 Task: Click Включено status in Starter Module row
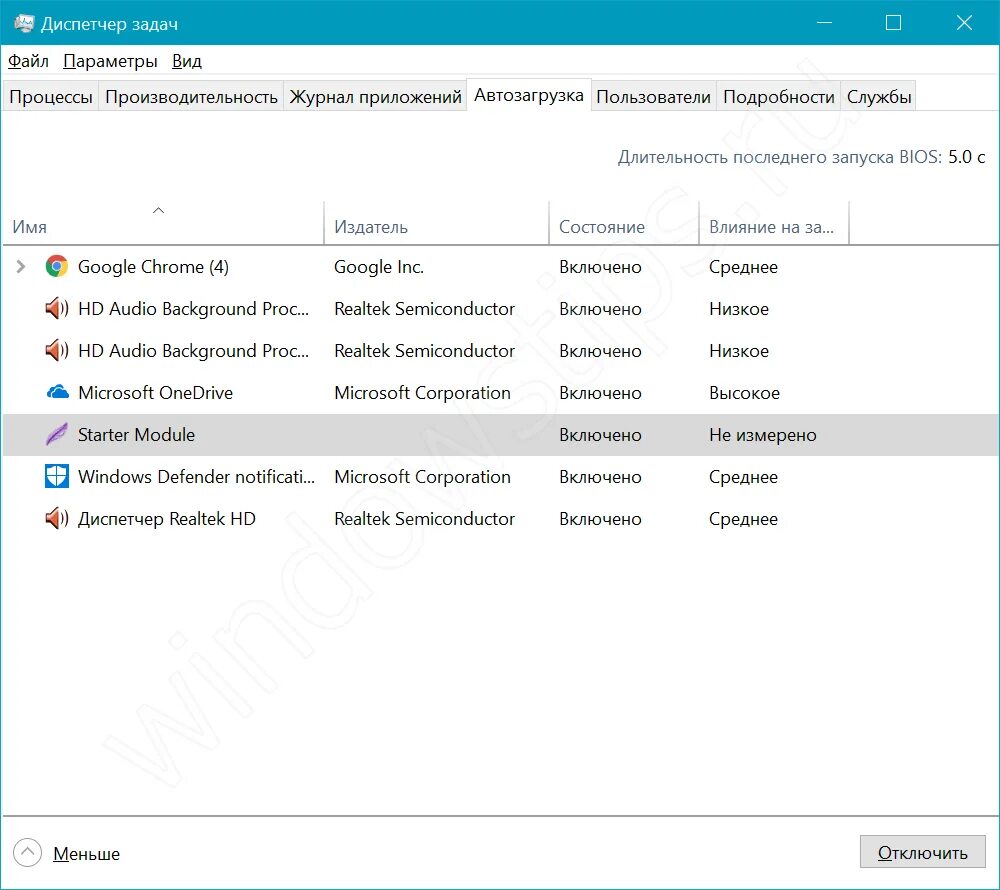600,435
